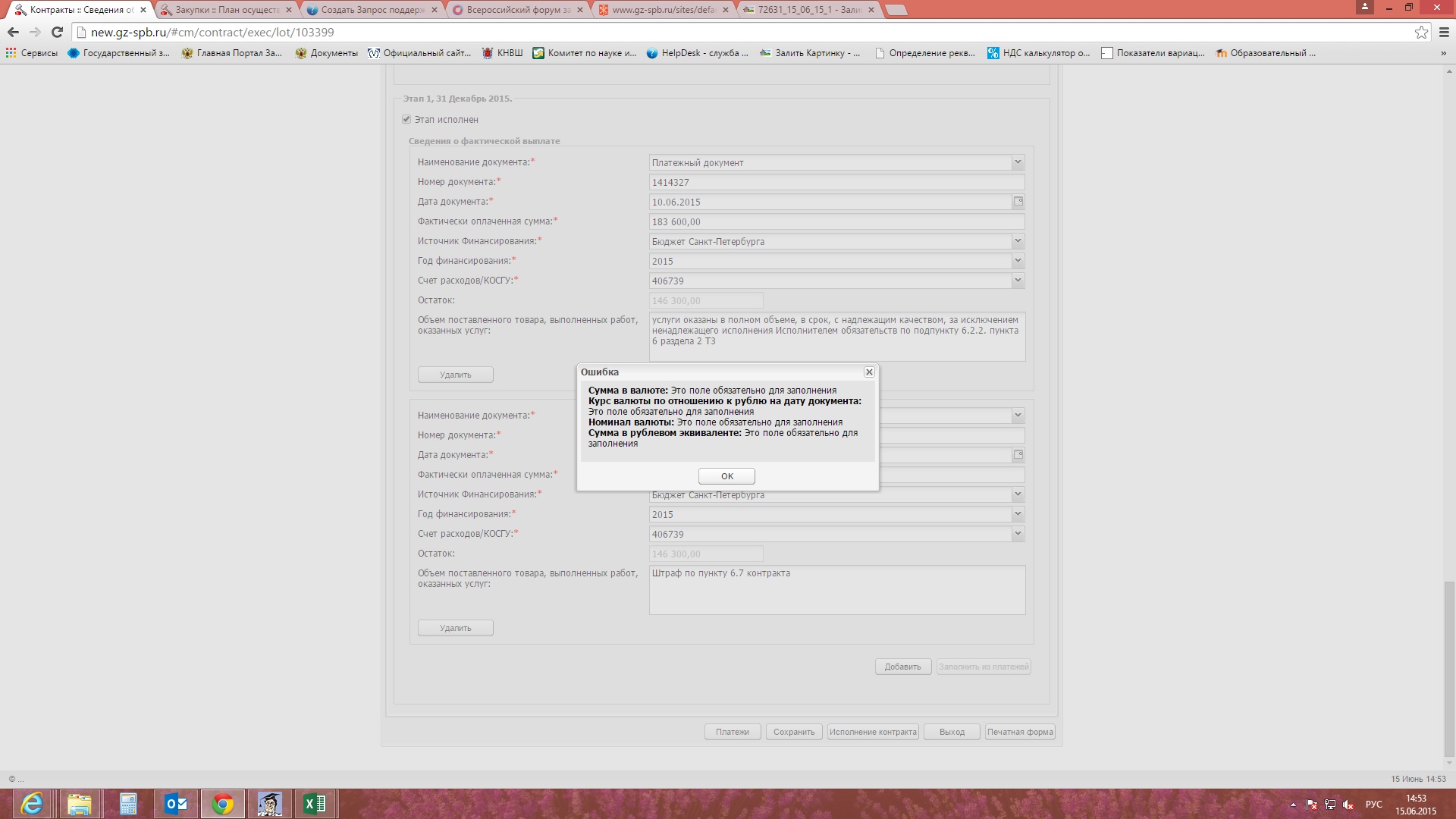Click the page vertical scrollbar thumb
The image size is (1456, 819).
click(x=1449, y=669)
